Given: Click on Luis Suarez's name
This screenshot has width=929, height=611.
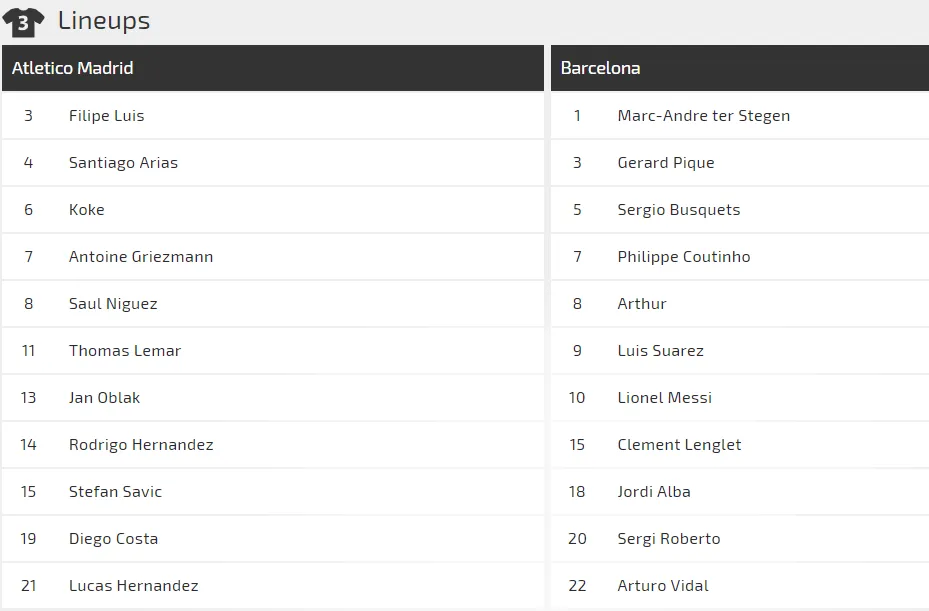Looking at the screenshot, I should click(x=661, y=351).
